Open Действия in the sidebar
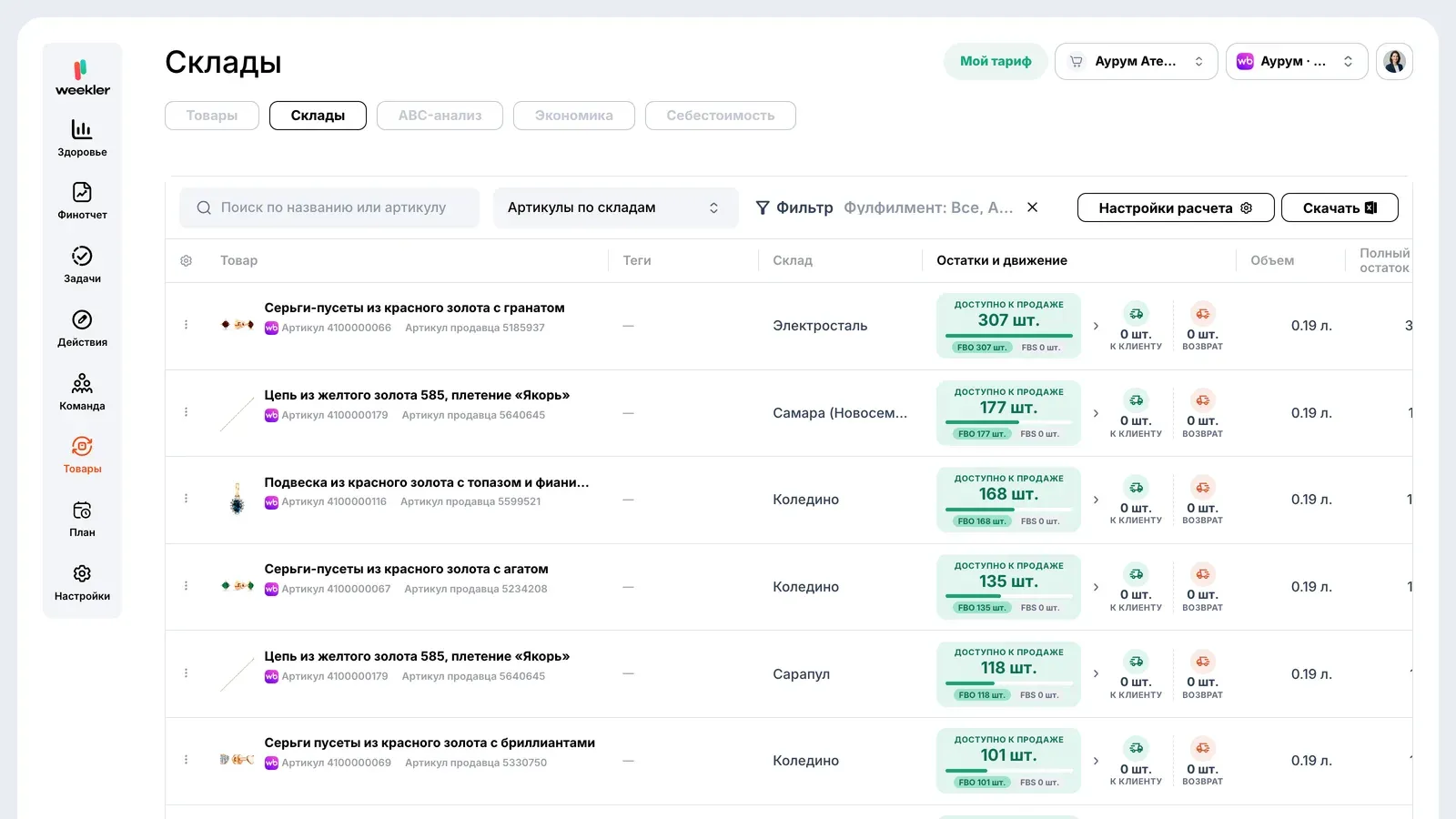The height and width of the screenshot is (819, 1456). click(x=82, y=328)
